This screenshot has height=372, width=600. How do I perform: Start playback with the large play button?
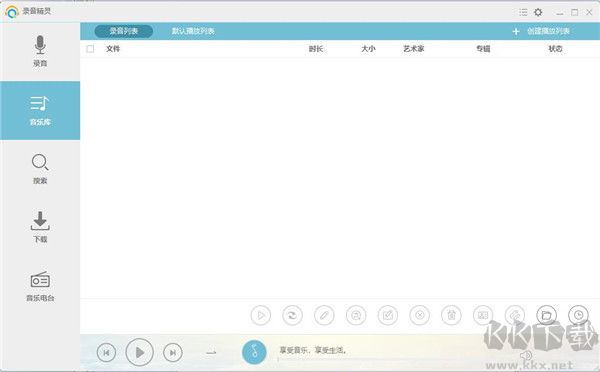pyautogui.click(x=139, y=352)
